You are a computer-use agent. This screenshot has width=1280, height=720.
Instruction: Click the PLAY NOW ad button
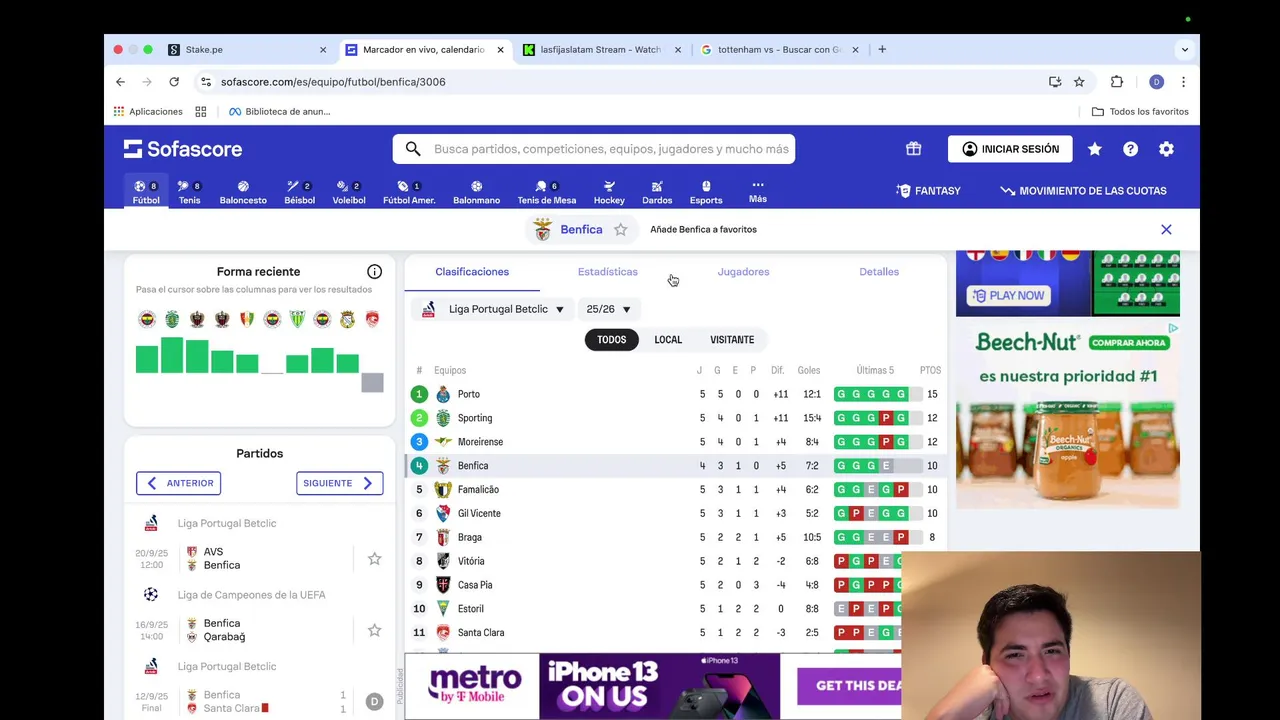(x=1009, y=296)
